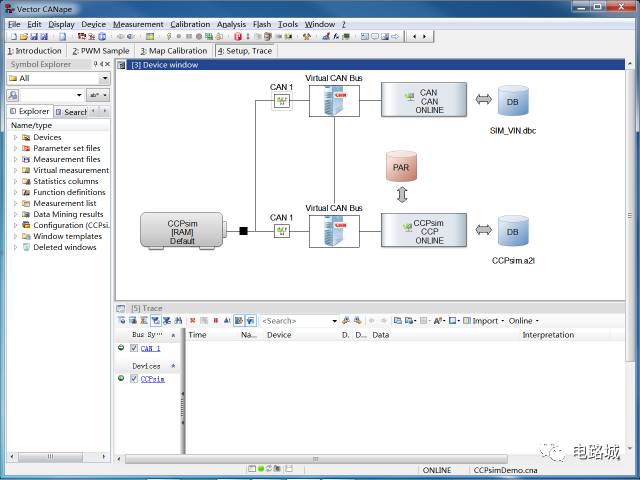
Task: Collapse the Bus Systems group in Trace
Action: [x=173, y=335]
